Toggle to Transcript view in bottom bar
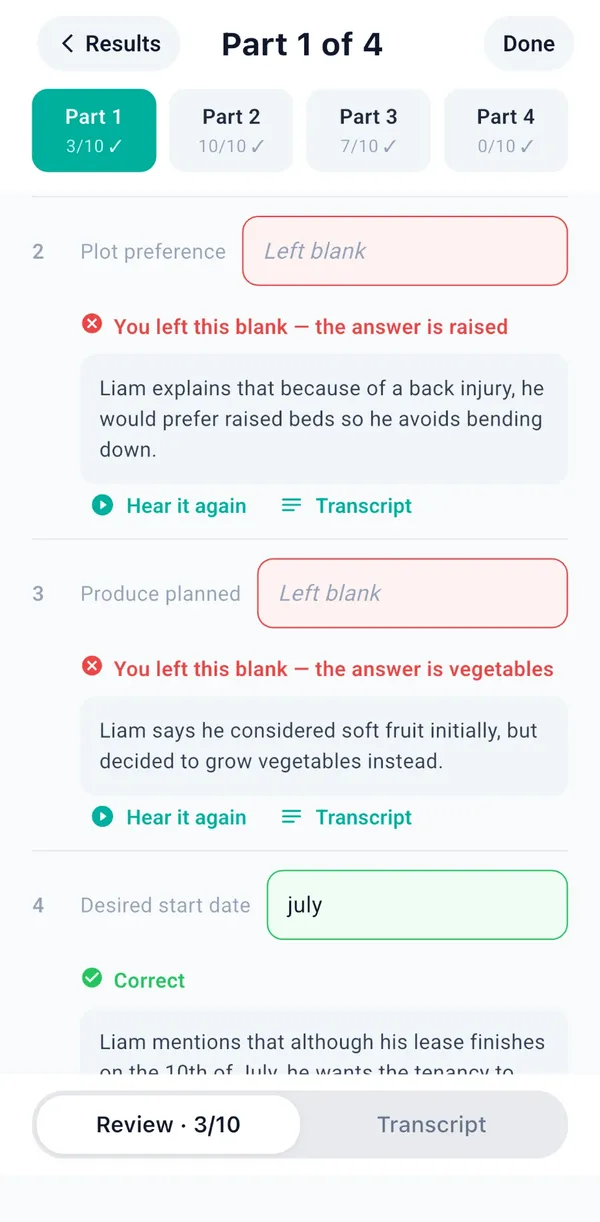The height and width of the screenshot is (1222, 600). (432, 1124)
